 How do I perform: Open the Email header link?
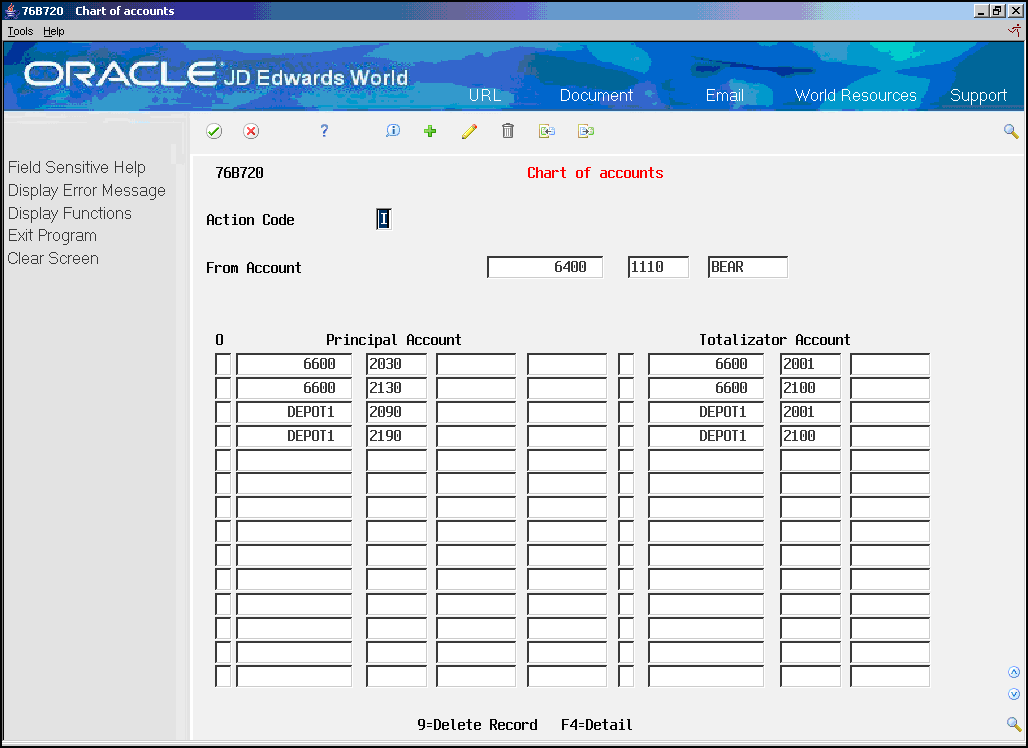coord(724,95)
